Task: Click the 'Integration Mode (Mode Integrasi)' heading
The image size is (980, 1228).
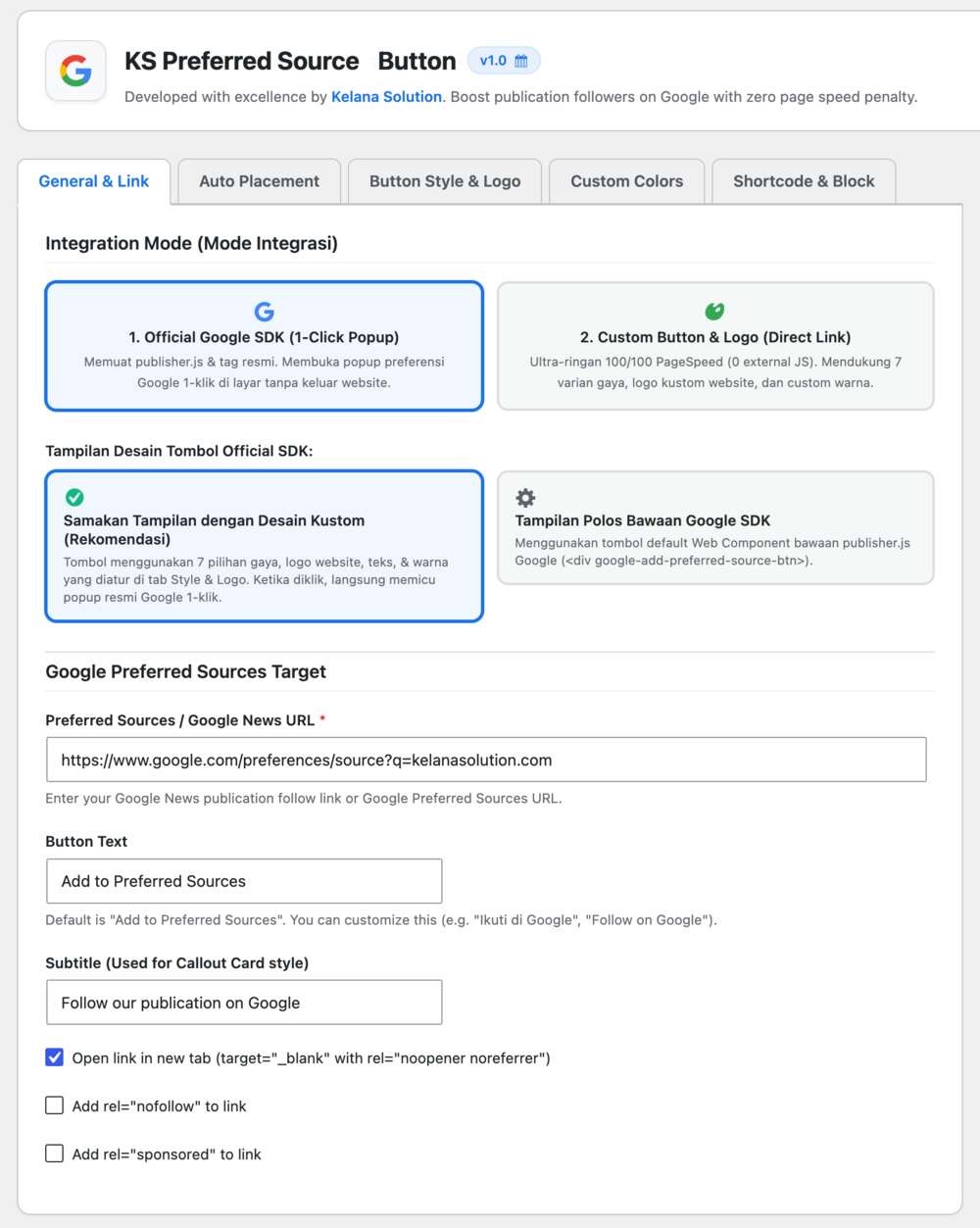Action: [x=191, y=243]
